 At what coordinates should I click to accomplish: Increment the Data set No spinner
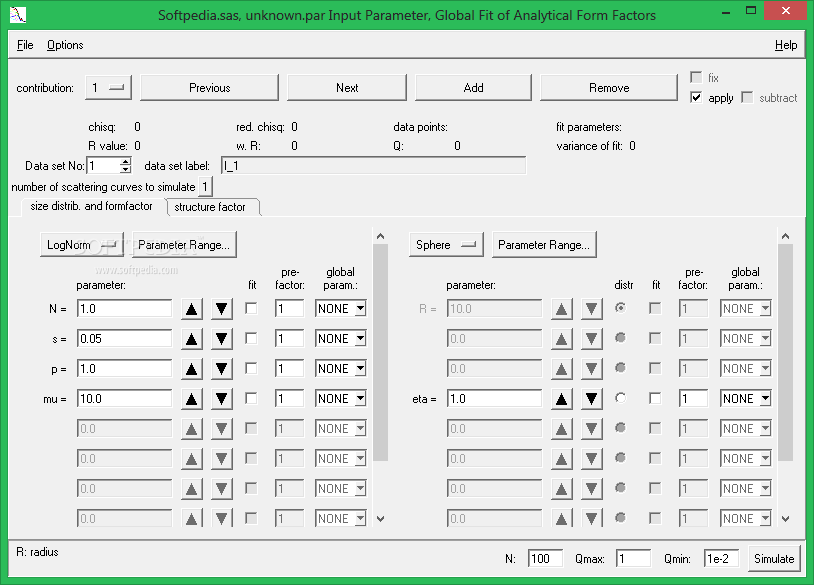pos(125,161)
